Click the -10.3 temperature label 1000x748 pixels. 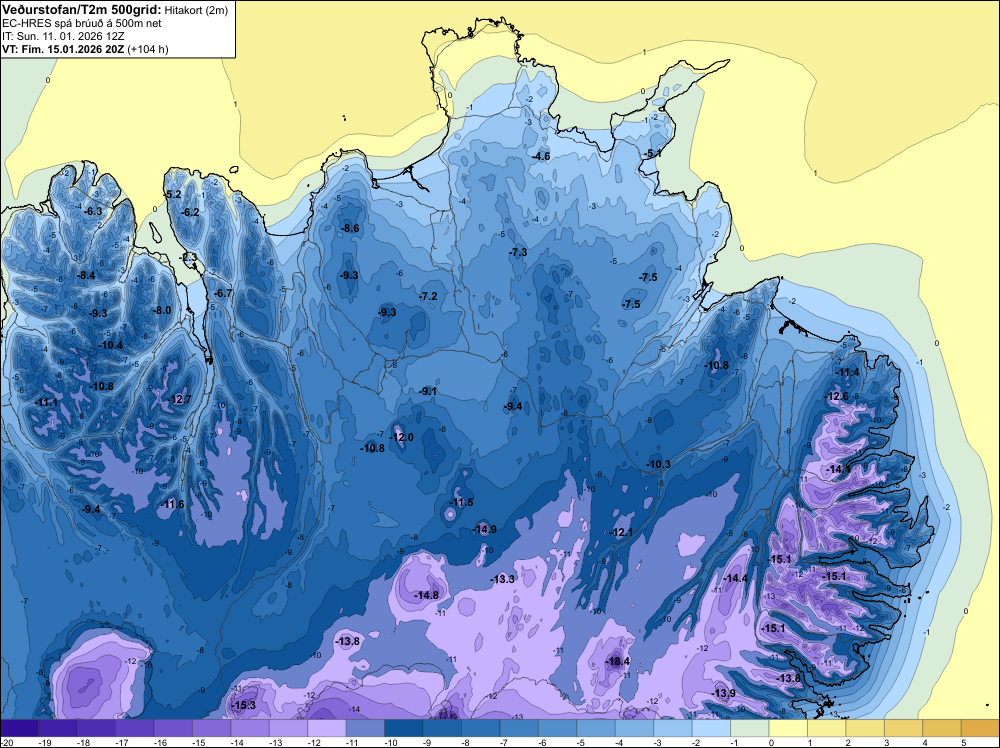click(x=658, y=464)
